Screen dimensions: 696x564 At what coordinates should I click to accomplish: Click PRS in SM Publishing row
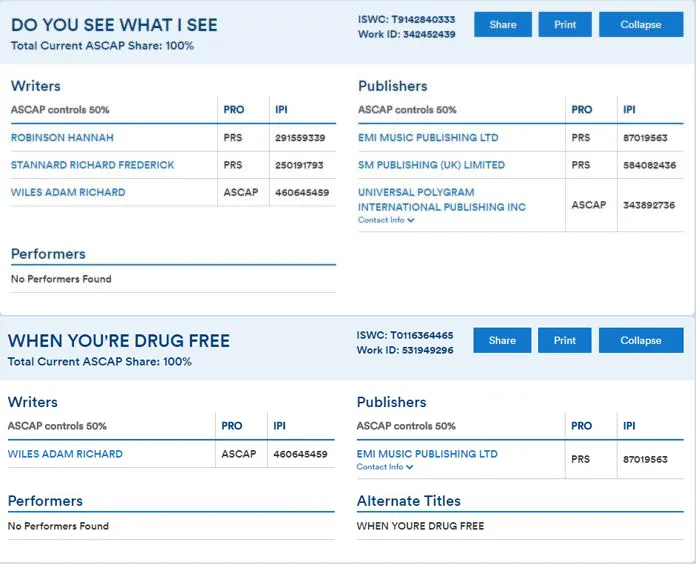click(x=581, y=166)
